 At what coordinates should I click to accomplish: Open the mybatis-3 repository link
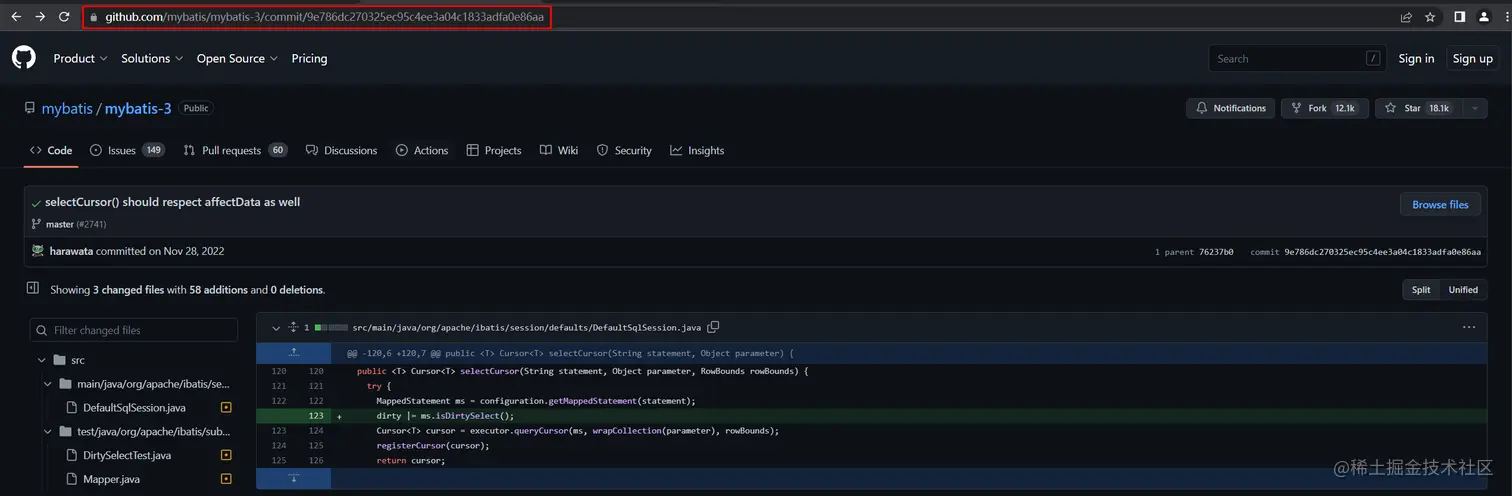coord(138,108)
